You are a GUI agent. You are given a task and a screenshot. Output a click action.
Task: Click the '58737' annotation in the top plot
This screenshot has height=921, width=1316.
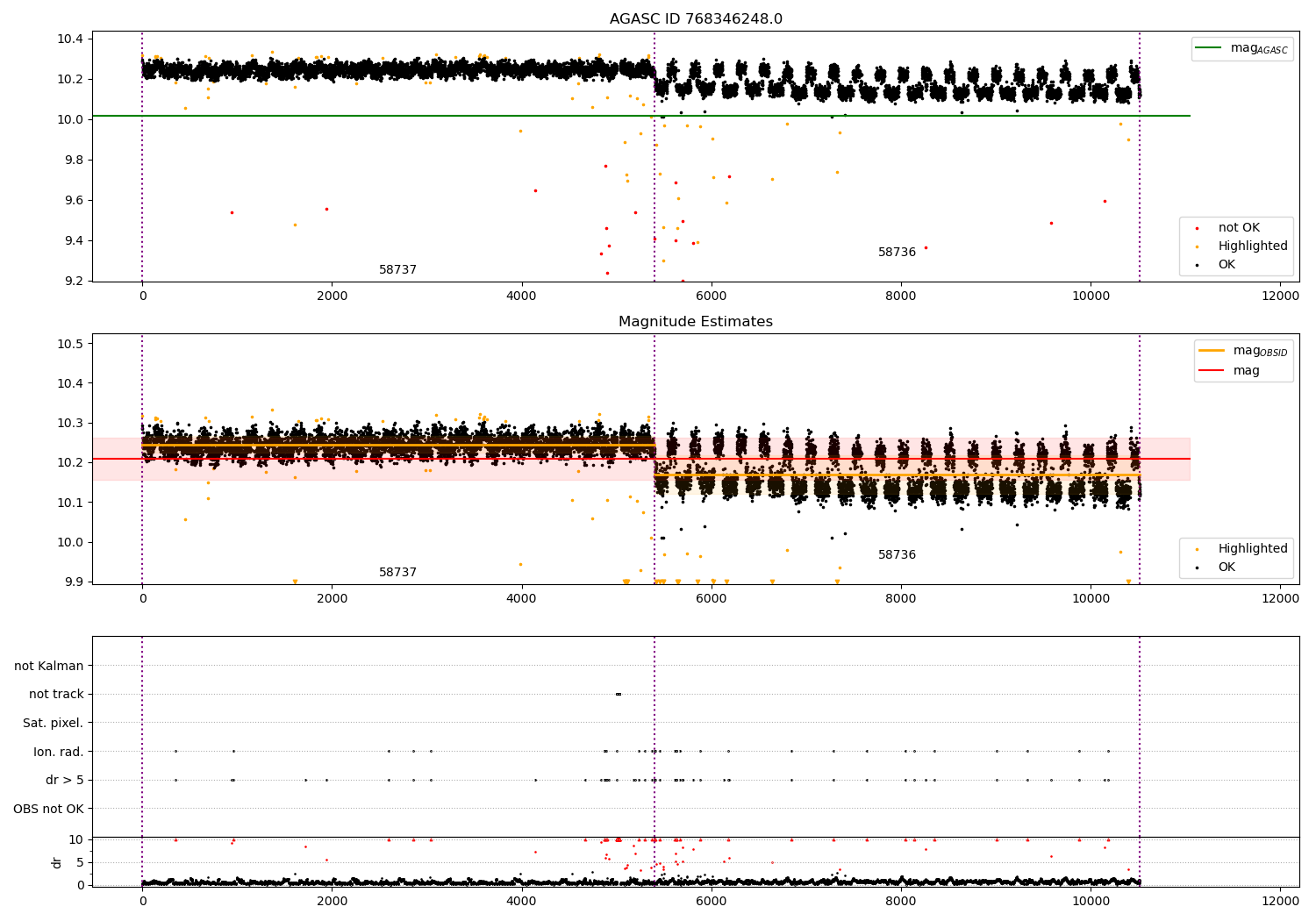(x=397, y=270)
